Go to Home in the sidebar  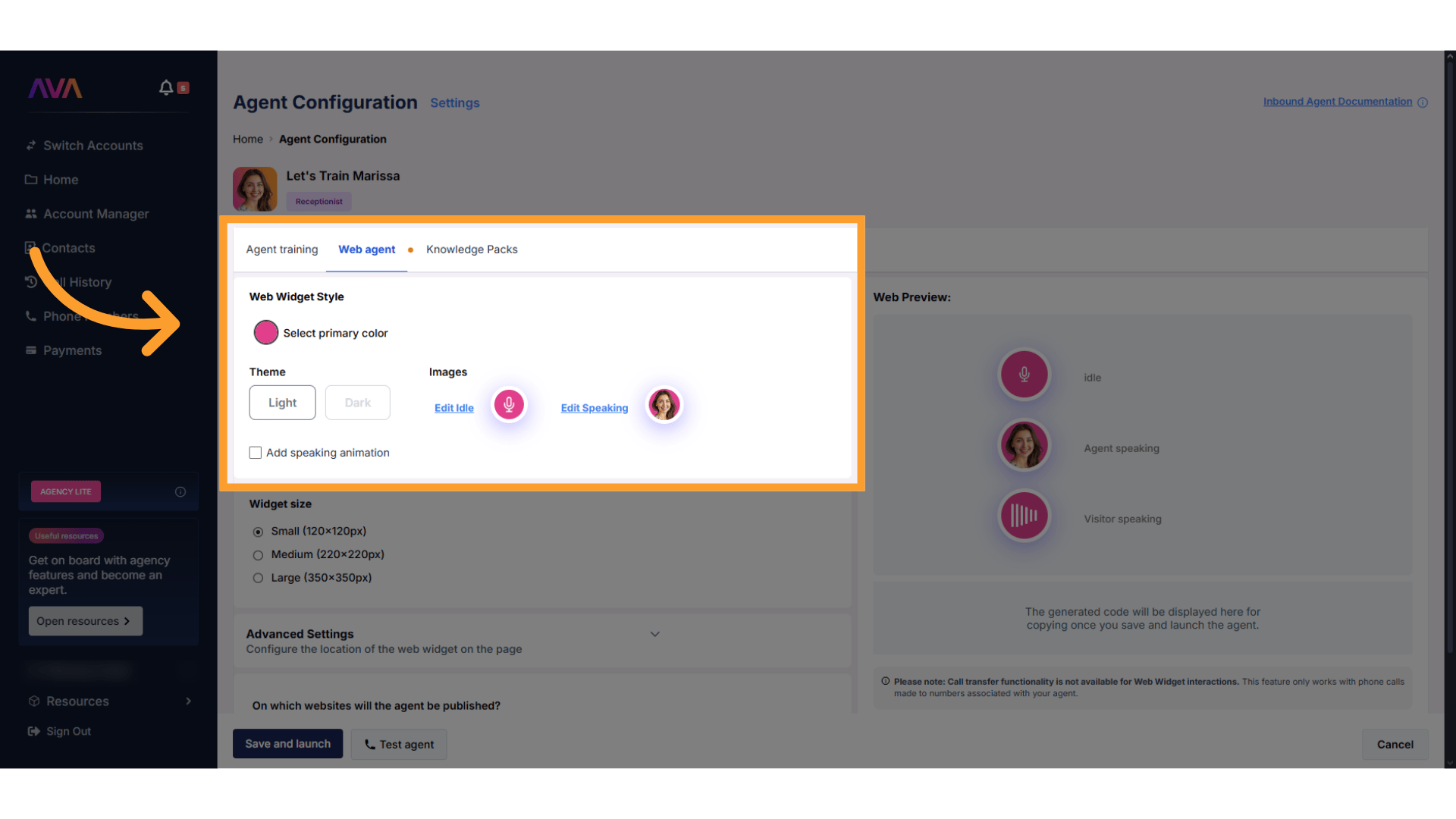point(61,180)
